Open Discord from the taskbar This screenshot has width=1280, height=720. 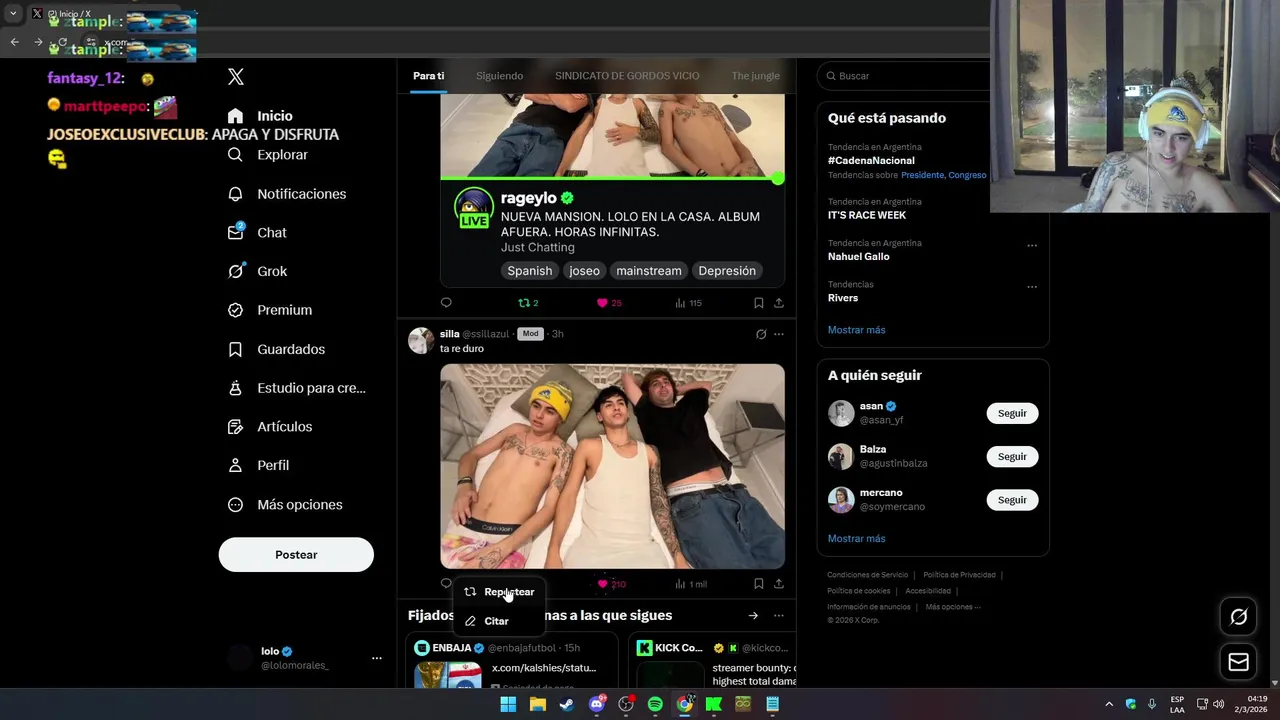(x=597, y=704)
